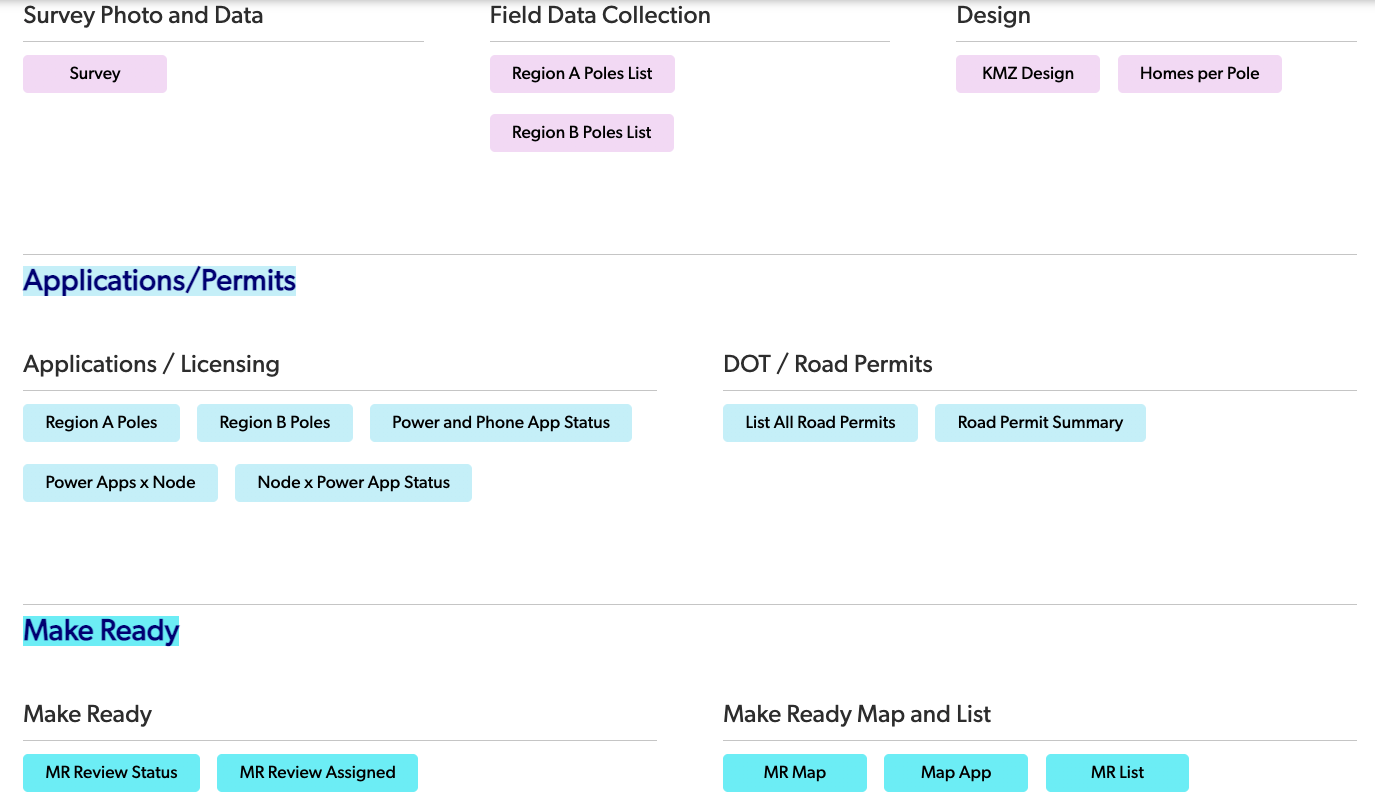Click the DOT / Road Permits heading
The height and width of the screenshot is (799, 1375).
[828, 364]
